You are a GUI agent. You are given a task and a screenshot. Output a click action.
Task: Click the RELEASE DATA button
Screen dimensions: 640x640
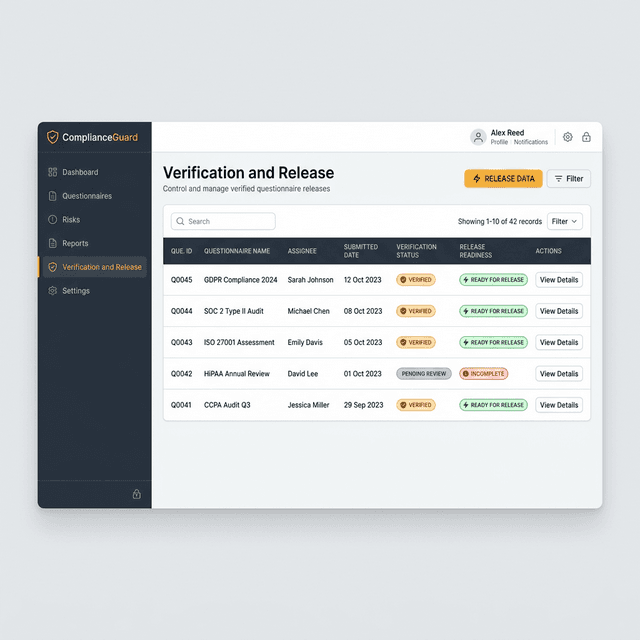click(503, 179)
